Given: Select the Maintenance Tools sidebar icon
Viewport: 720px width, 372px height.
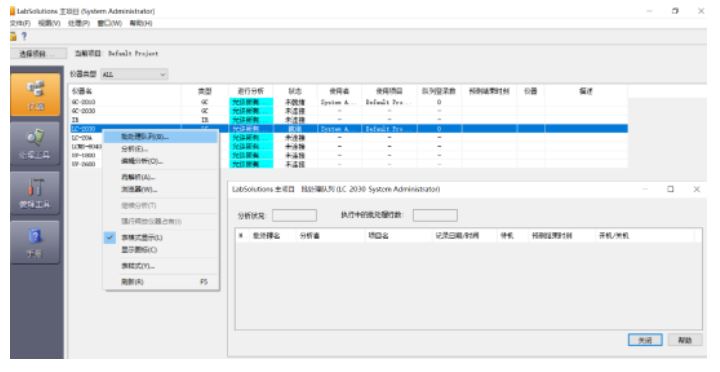Looking at the screenshot, I should click(x=35, y=193).
